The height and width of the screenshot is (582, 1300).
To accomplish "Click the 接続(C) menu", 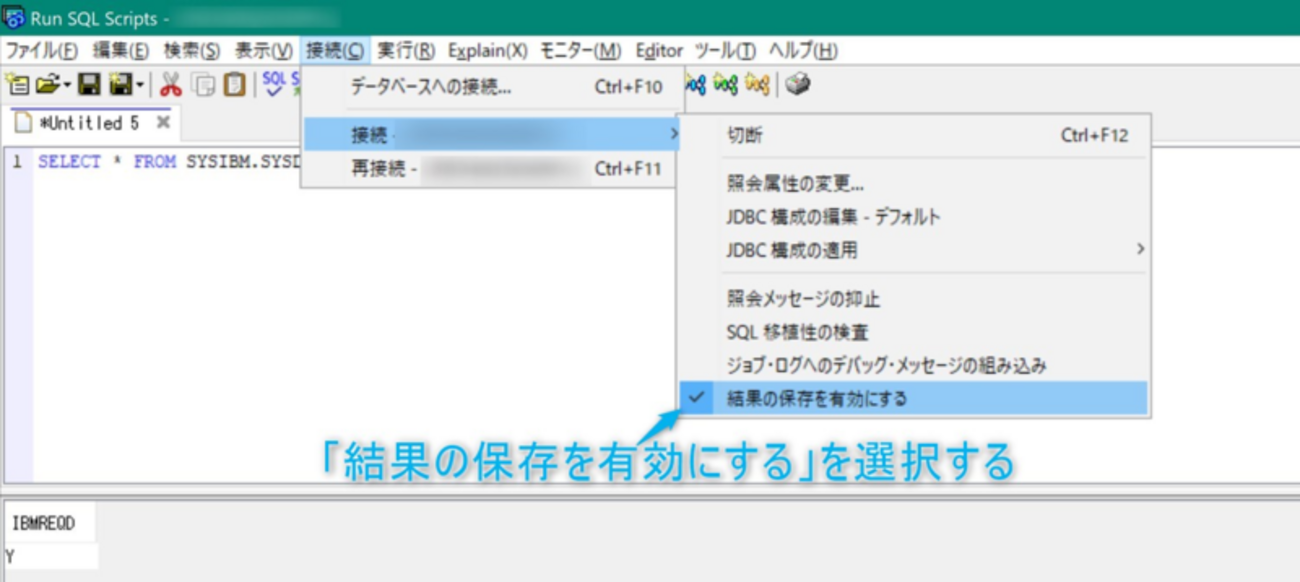I will click(x=336, y=50).
